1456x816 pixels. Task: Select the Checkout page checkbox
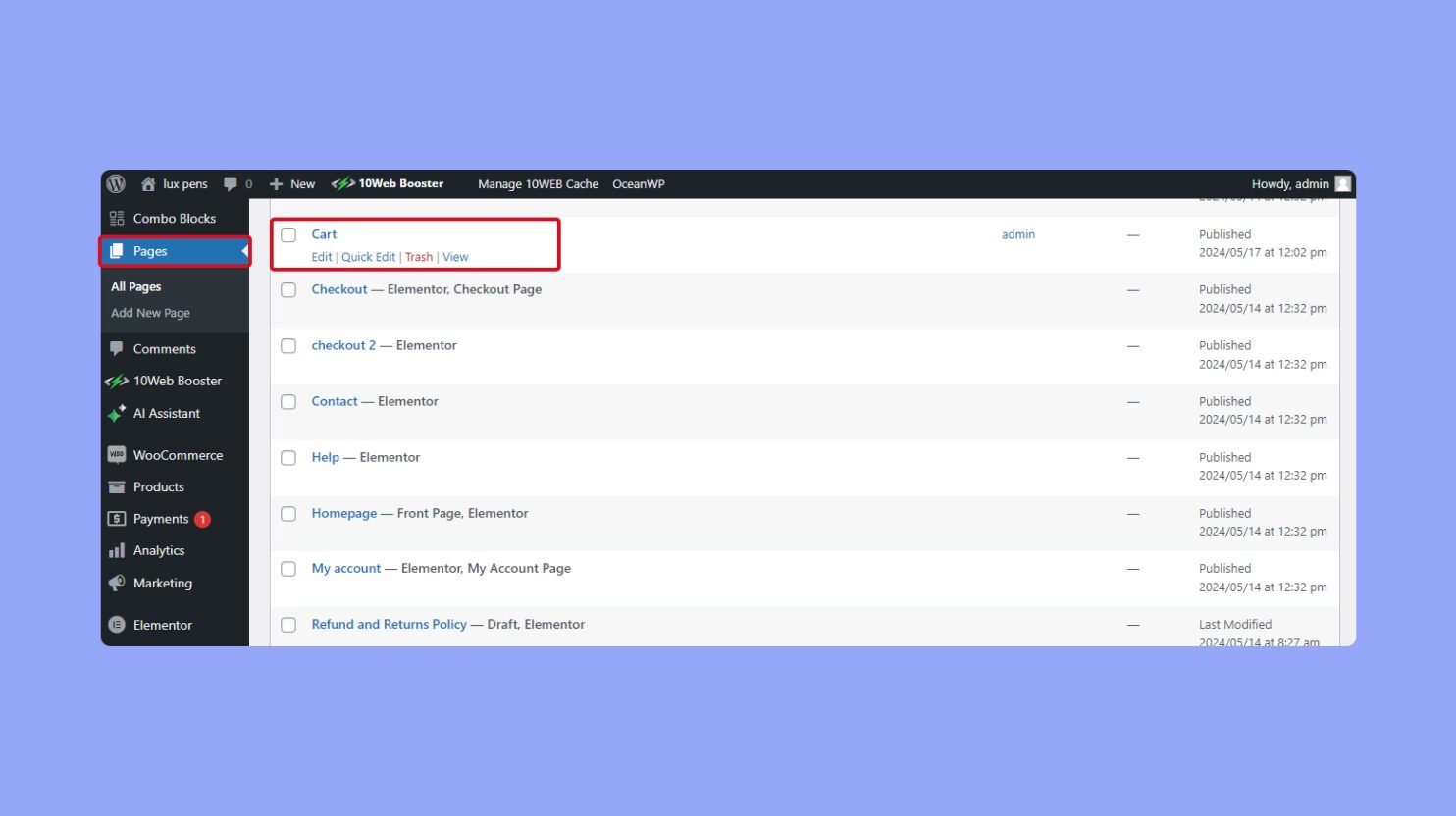pos(288,289)
